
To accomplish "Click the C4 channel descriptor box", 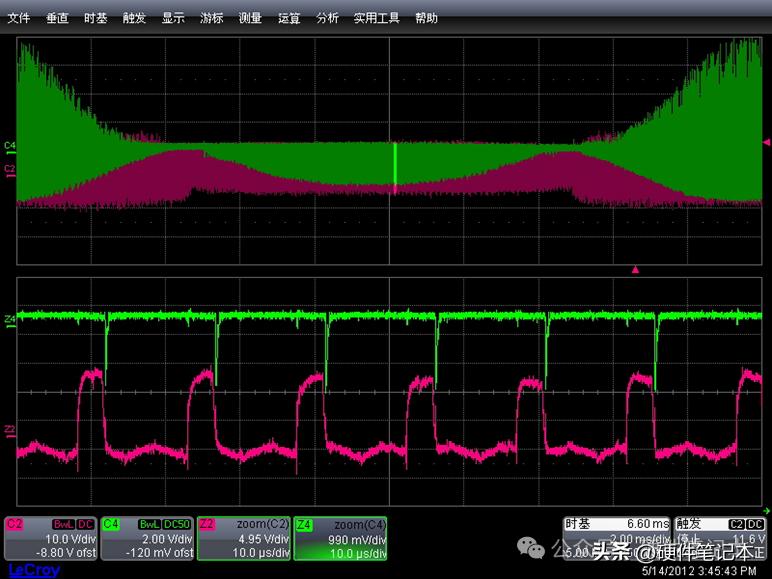I will 146,538.
